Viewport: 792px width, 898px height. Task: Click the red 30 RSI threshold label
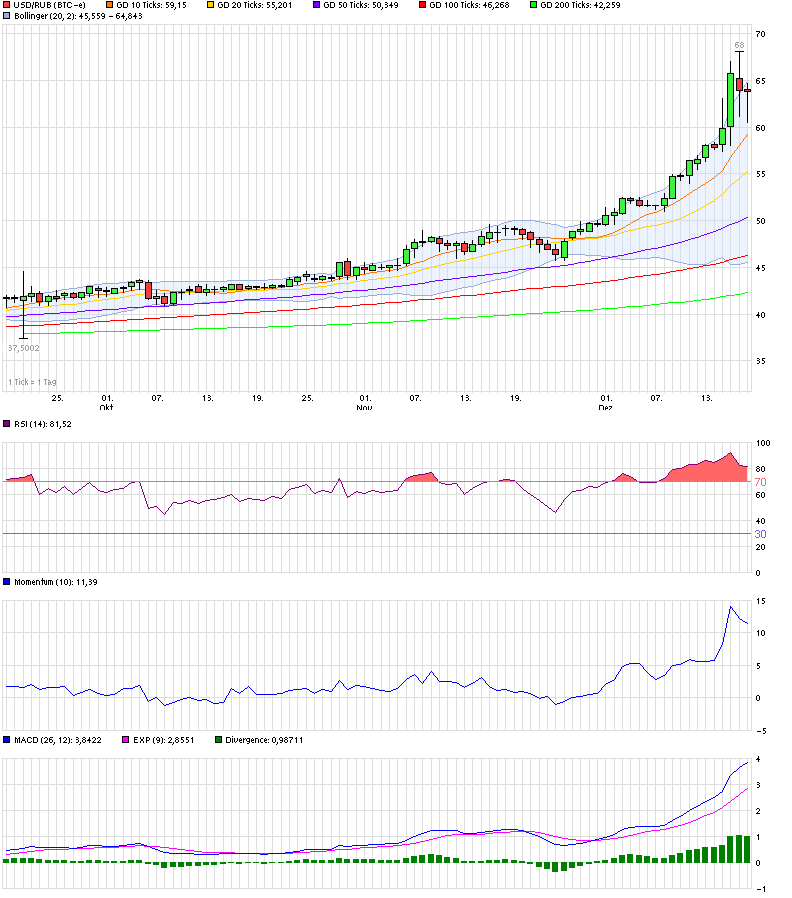coord(760,534)
